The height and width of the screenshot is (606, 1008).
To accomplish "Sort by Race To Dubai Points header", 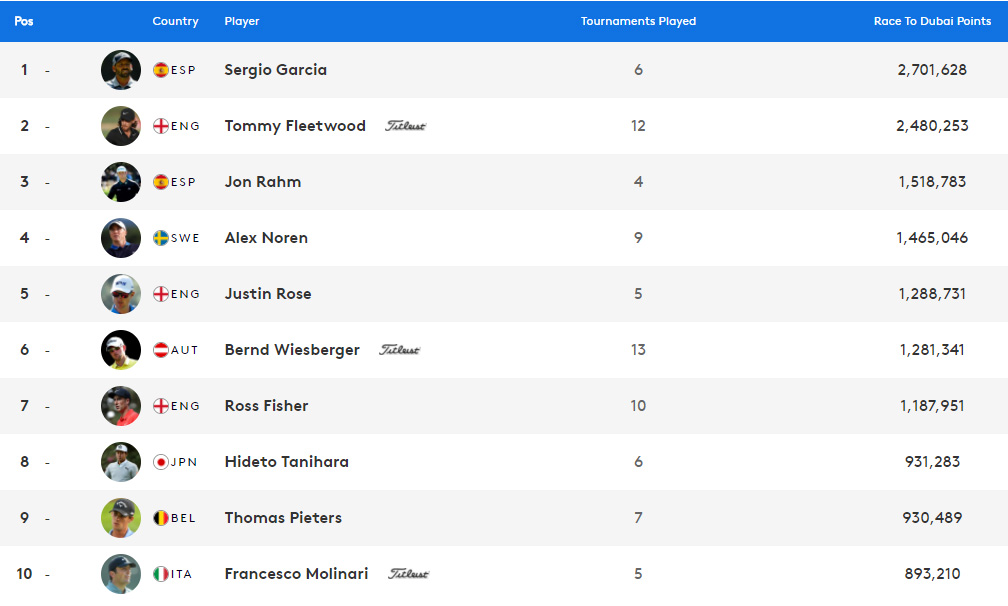I will point(932,21).
